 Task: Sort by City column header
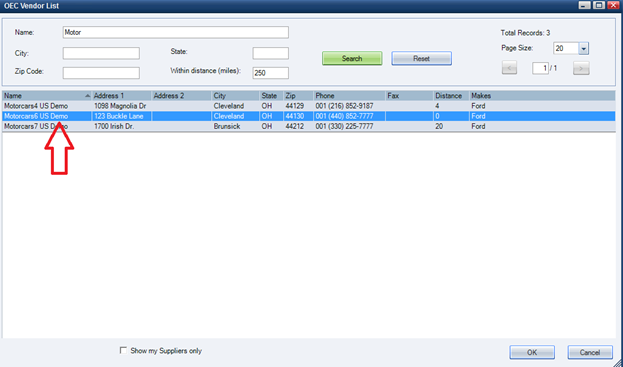click(236, 96)
